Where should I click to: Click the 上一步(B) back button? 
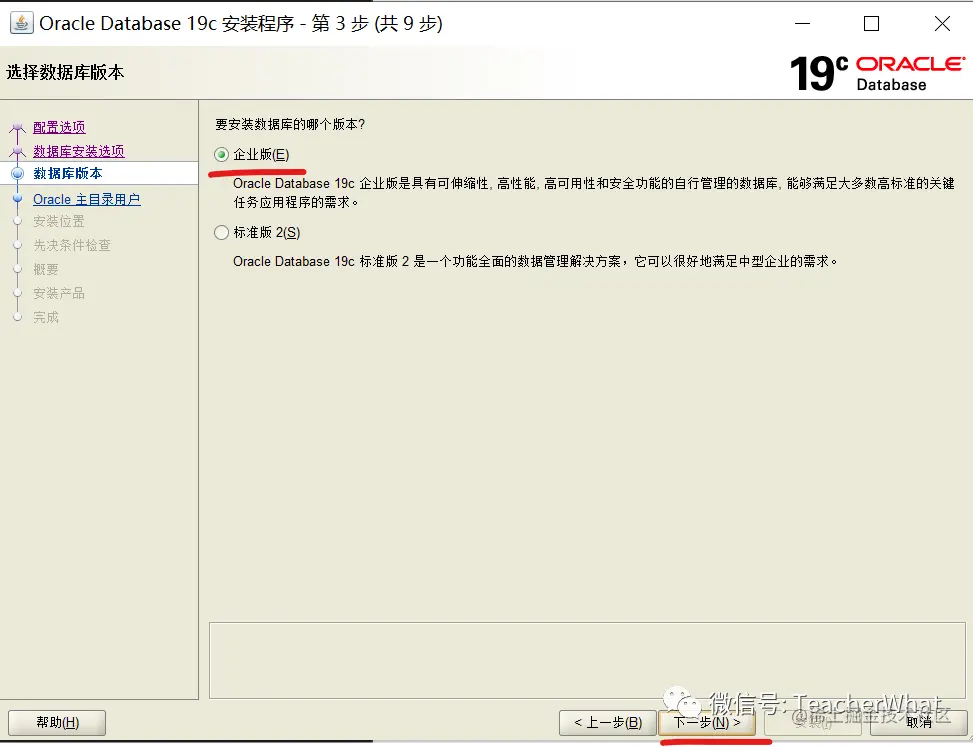tap(608, 723)
